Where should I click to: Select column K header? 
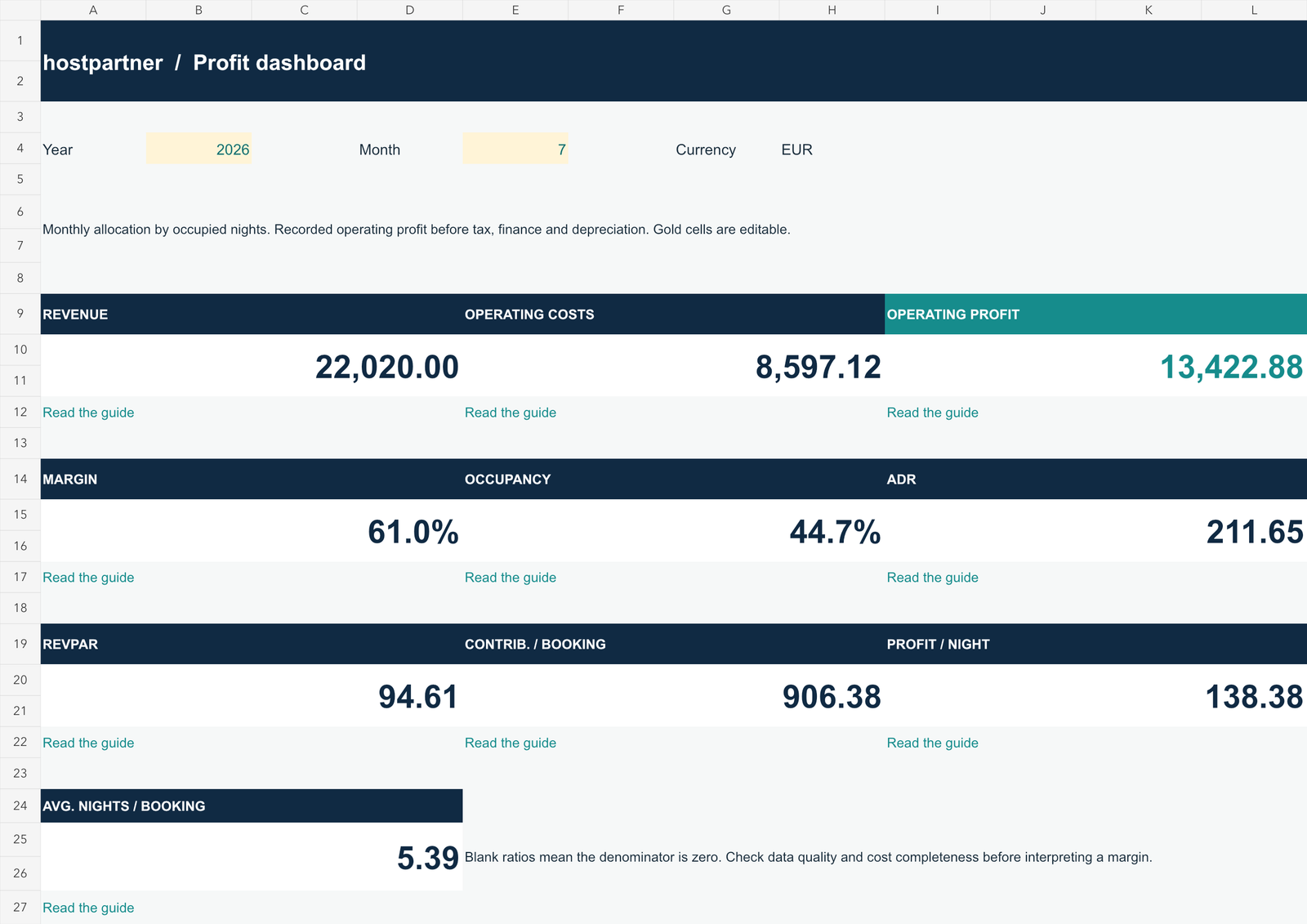coord(1149,10)
